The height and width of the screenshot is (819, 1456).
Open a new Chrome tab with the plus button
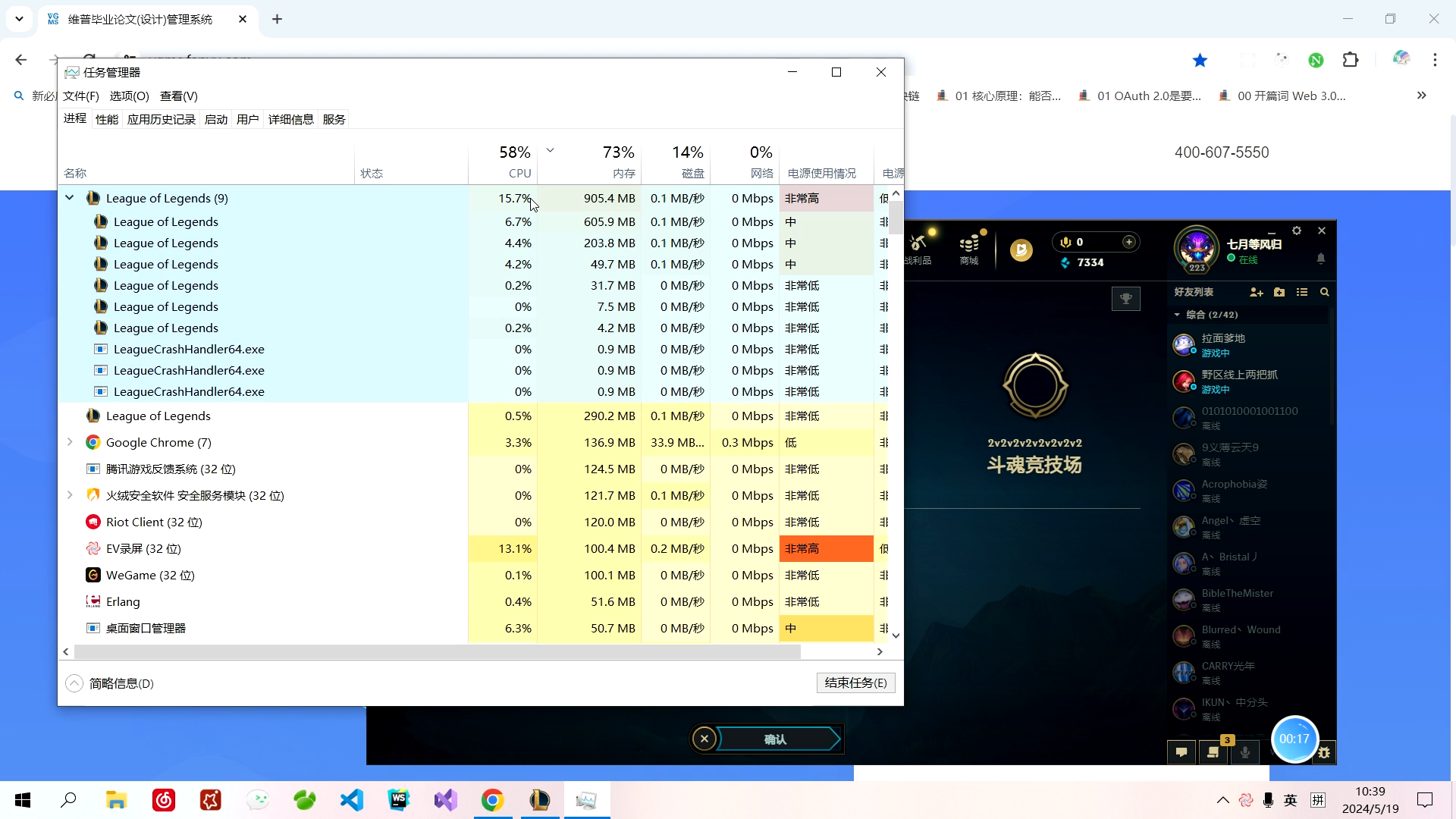tap(277, 19)
